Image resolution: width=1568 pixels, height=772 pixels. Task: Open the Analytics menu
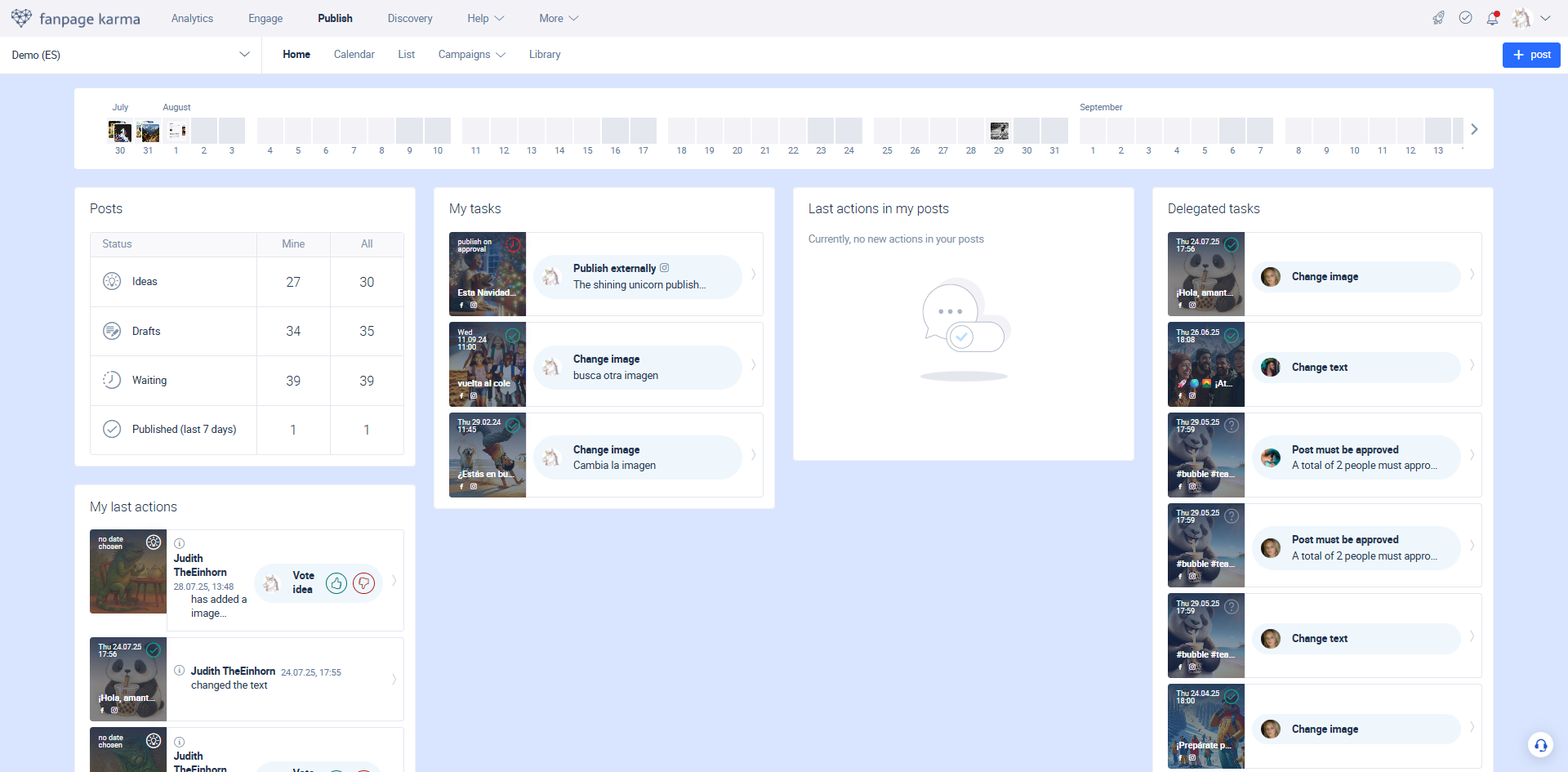[192, 18]
